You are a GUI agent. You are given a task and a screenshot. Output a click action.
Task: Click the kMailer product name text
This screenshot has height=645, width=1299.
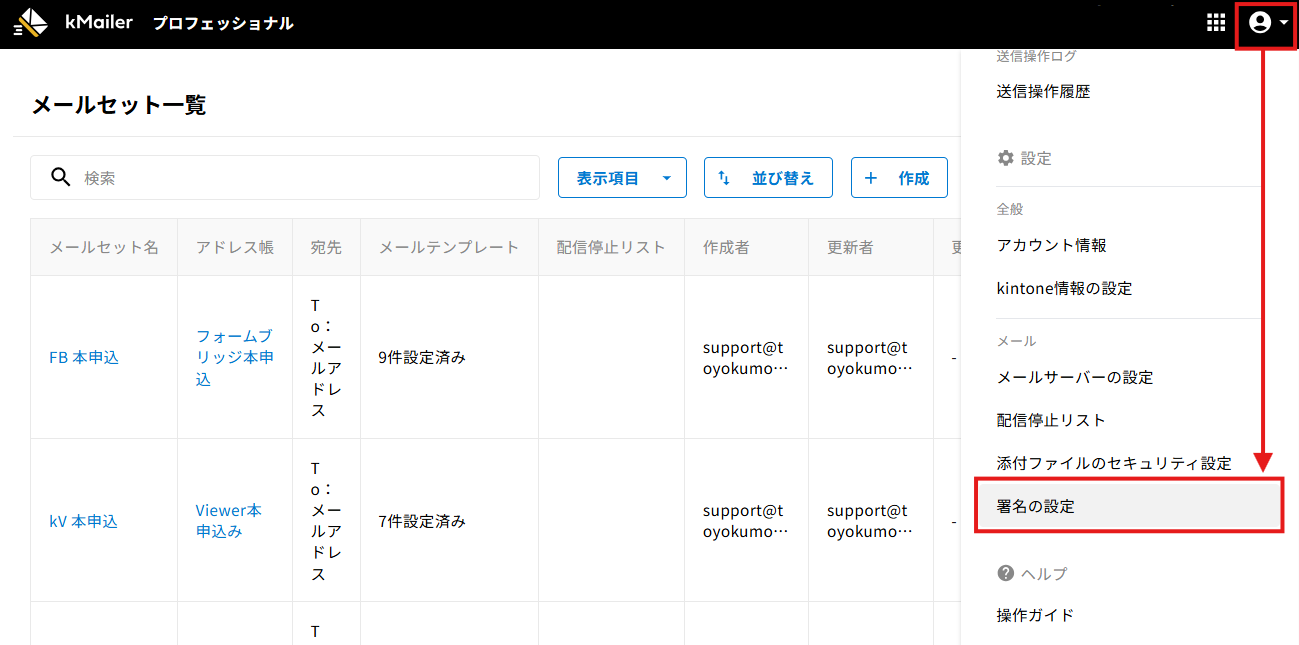coord(99,22)
